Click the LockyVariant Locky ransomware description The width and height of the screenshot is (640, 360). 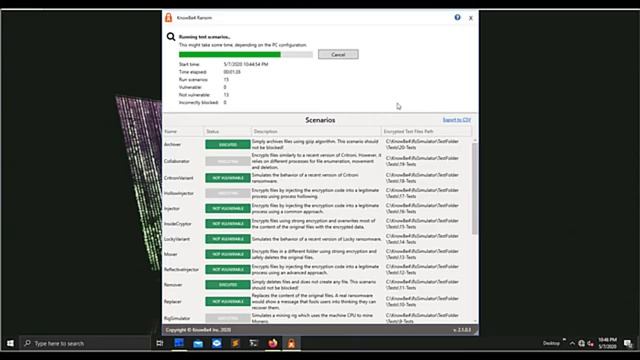point(317,239)
